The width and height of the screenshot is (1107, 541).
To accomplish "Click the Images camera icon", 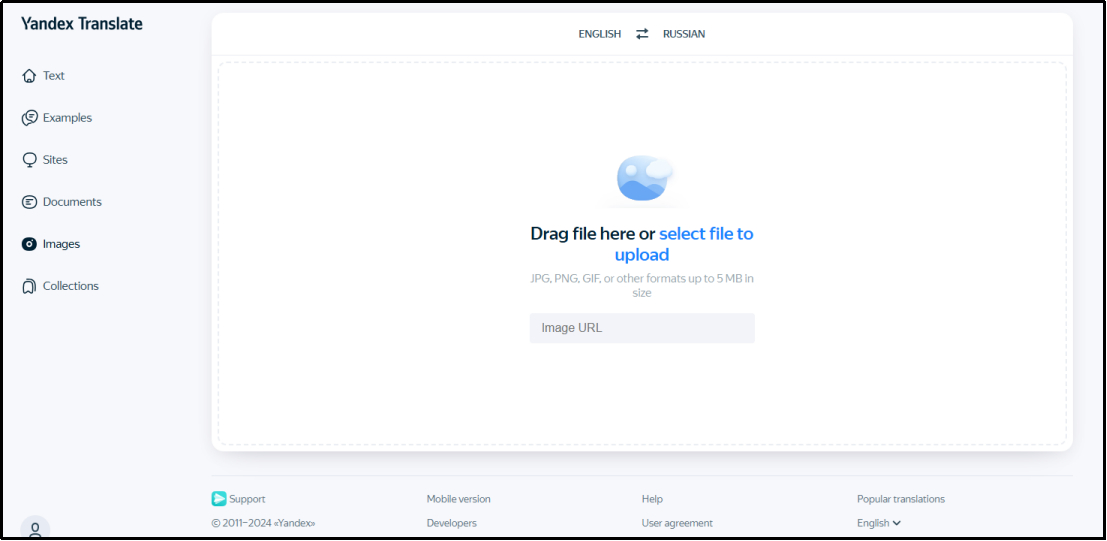I will (29, 244).
